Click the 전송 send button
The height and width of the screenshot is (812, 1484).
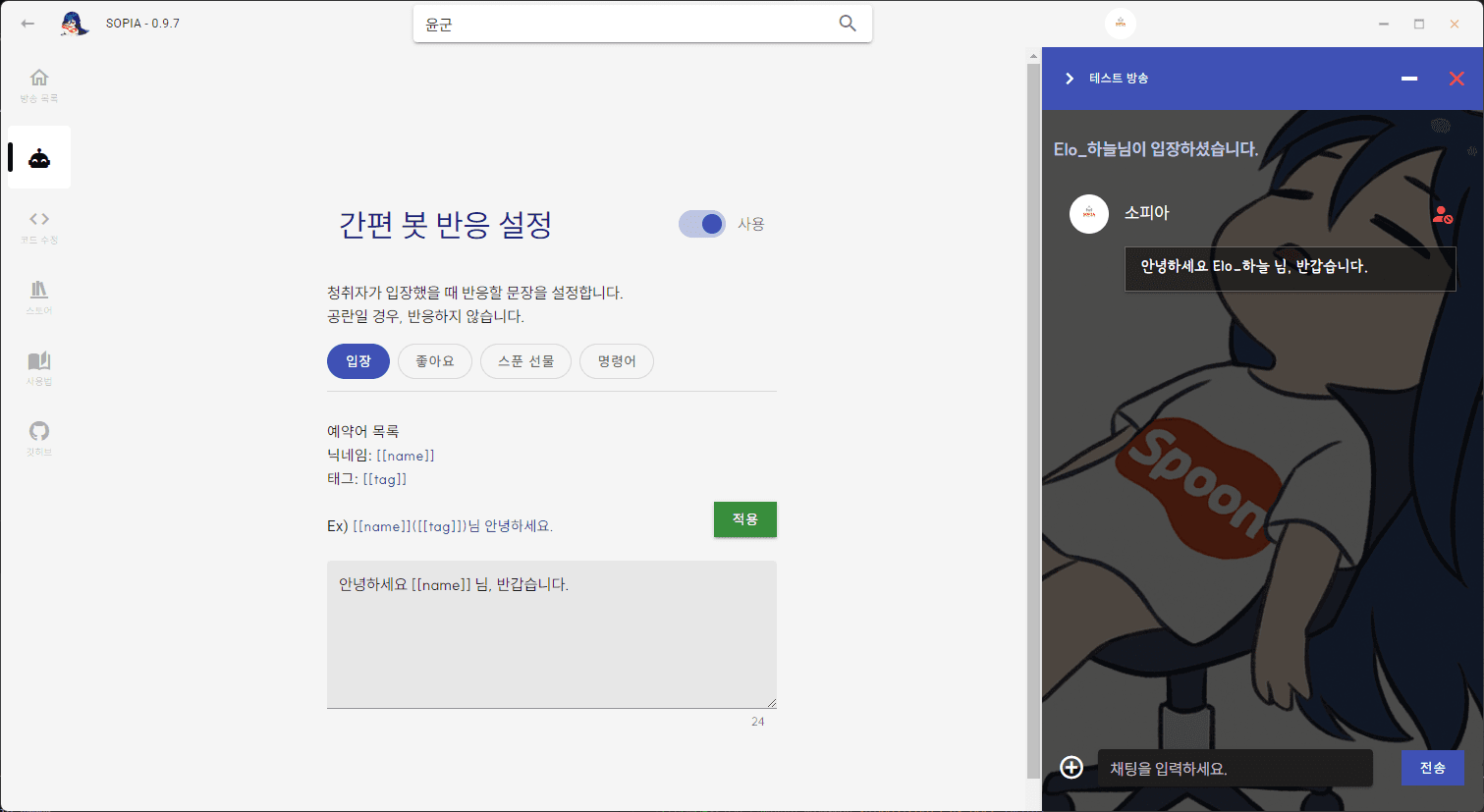[1433, 768]
